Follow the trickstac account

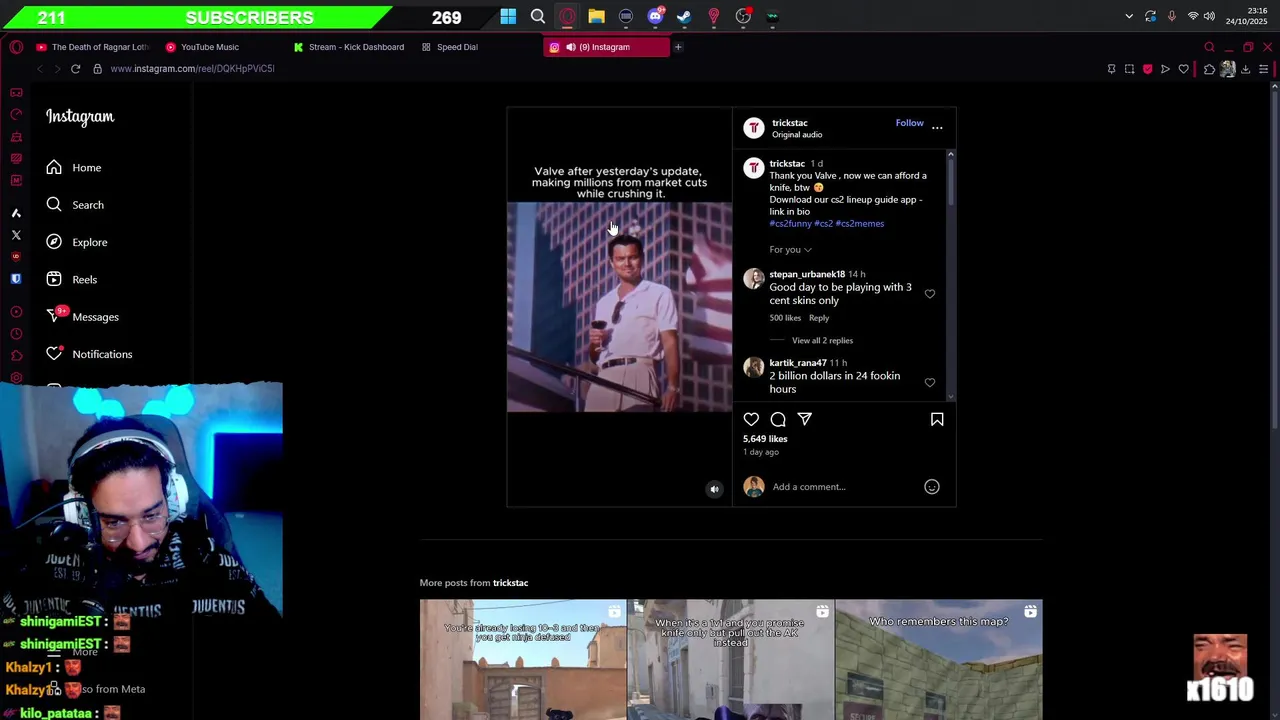pyautogui.click(x=909, y=123)
